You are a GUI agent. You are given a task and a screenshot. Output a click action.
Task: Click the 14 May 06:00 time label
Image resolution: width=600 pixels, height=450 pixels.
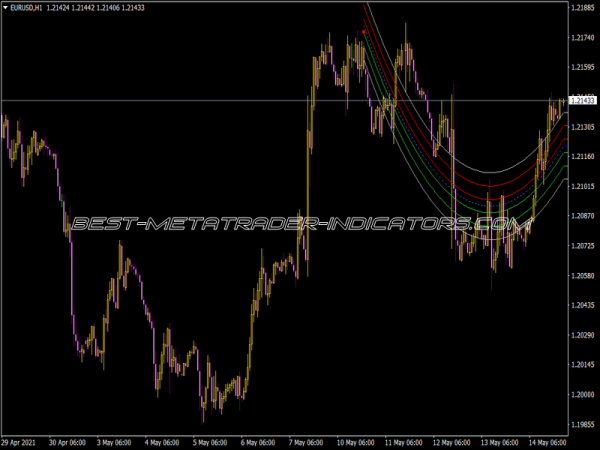pos(545,441)
